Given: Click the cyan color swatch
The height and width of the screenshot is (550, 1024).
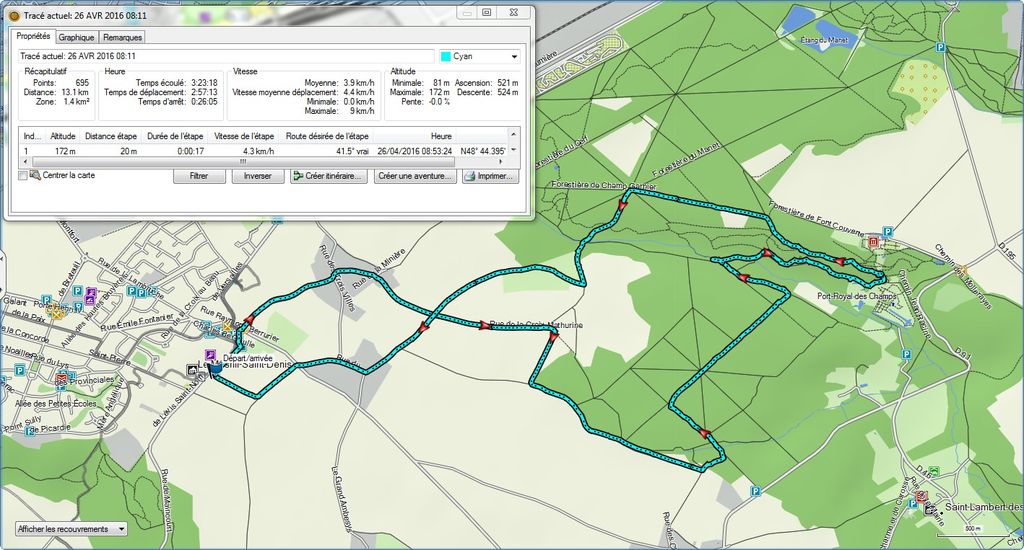Looking at the screenshot, I should [x=446, y=57].
